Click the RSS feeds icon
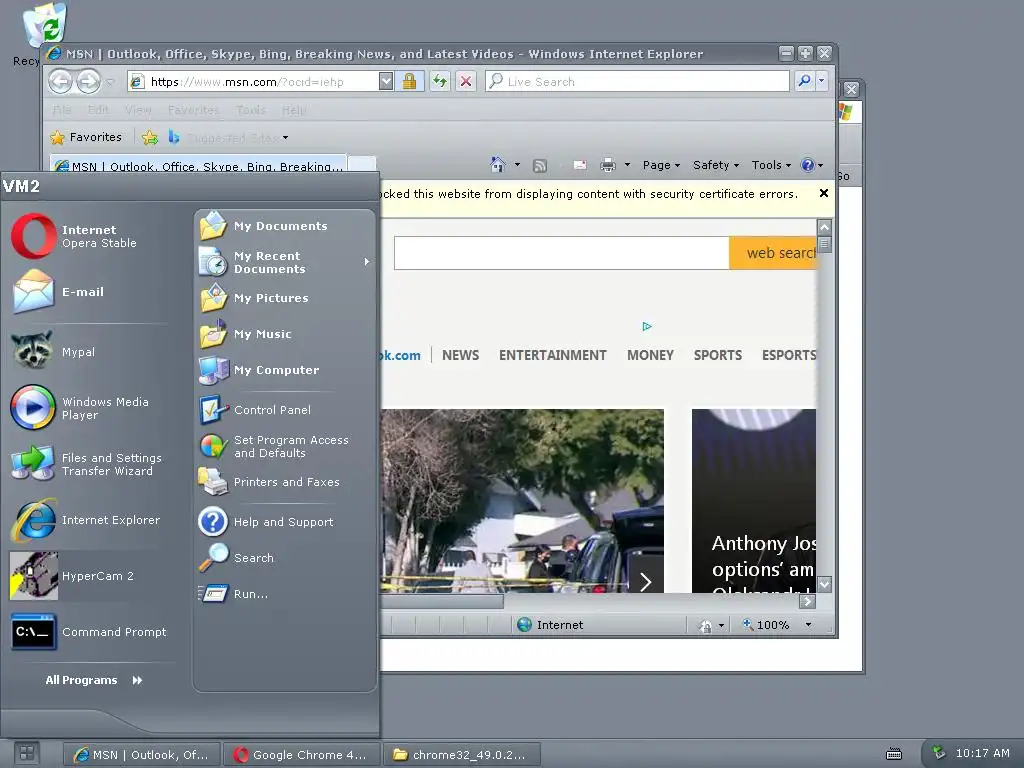Image resolution: width=1024 pixels, height=768 pixels. (540, 166)
